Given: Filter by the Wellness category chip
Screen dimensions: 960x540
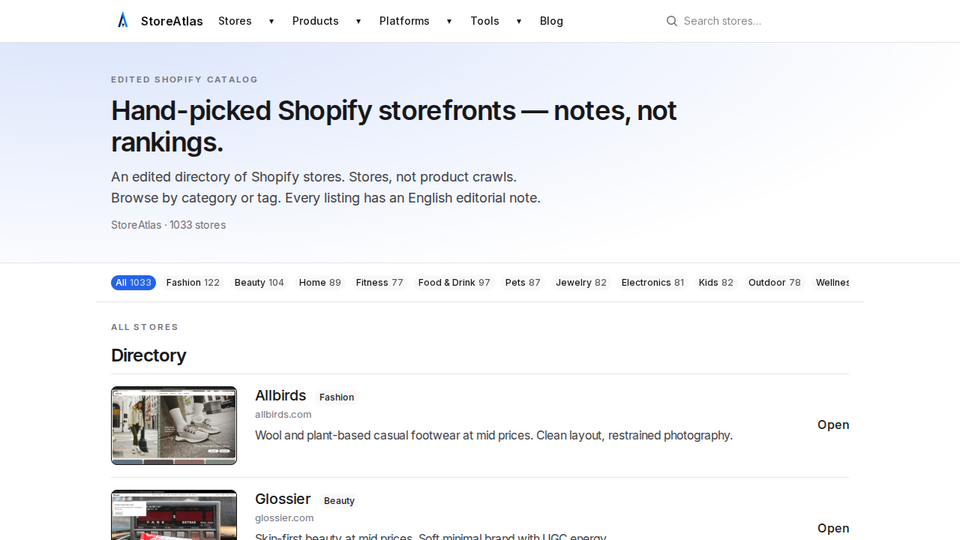Looking at the screenshot, I should point(831,282).
